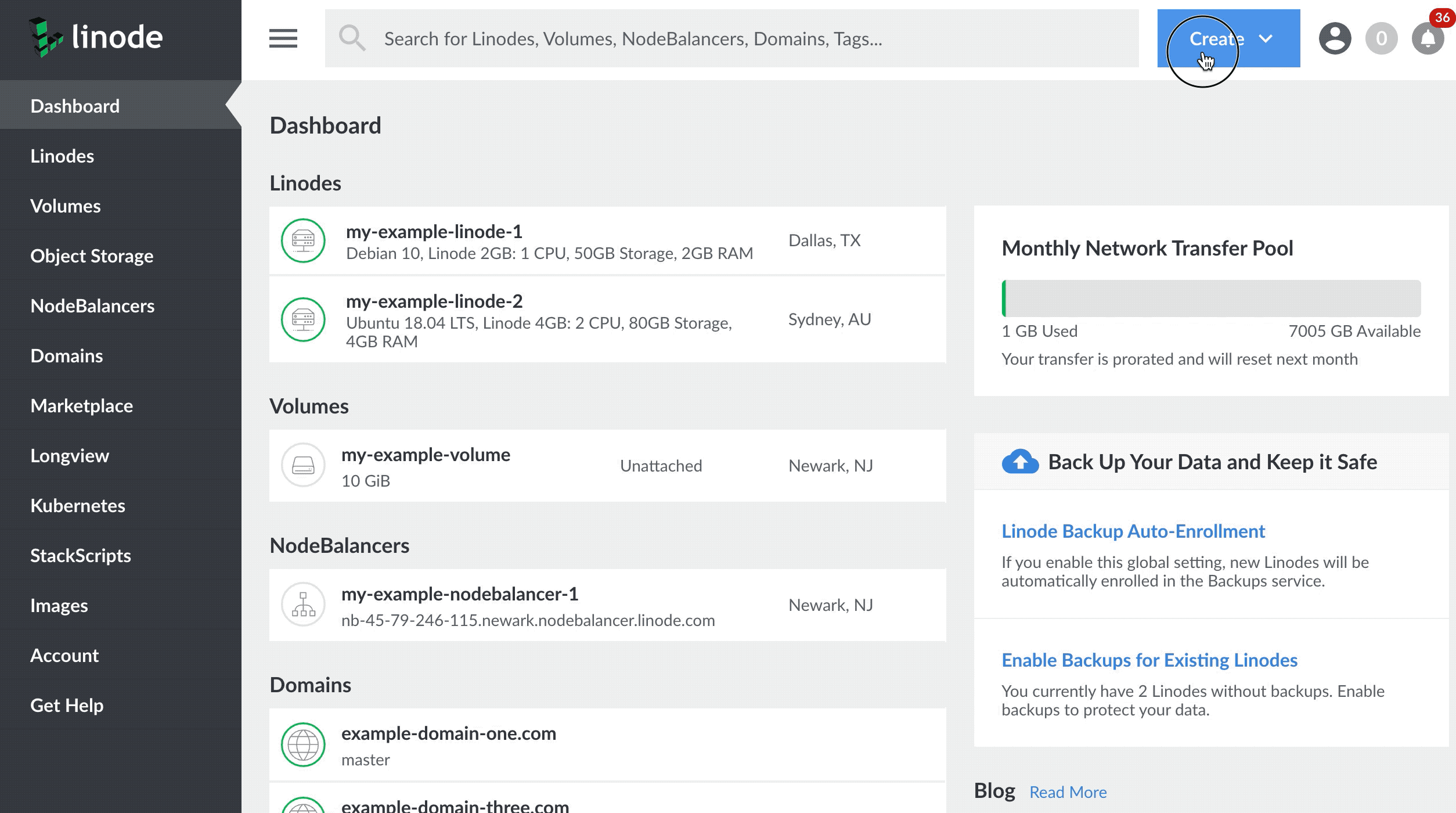Open the Linode Backup Auto-Enrollment link
Viewport: 1456px width, 813px height.
(x=1133, y=531)
